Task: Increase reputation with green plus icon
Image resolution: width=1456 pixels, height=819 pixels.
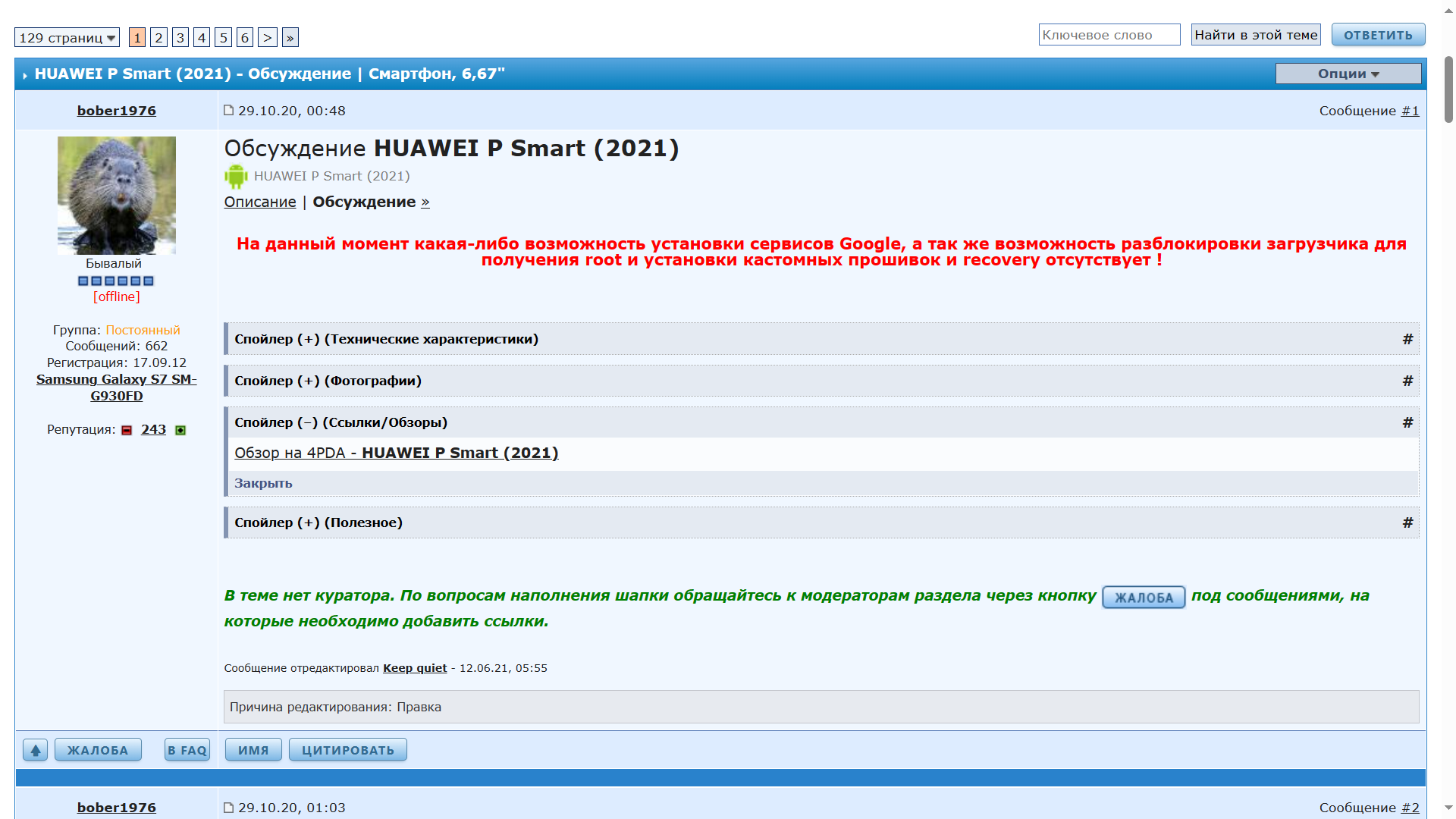Action: pos(180,430)
